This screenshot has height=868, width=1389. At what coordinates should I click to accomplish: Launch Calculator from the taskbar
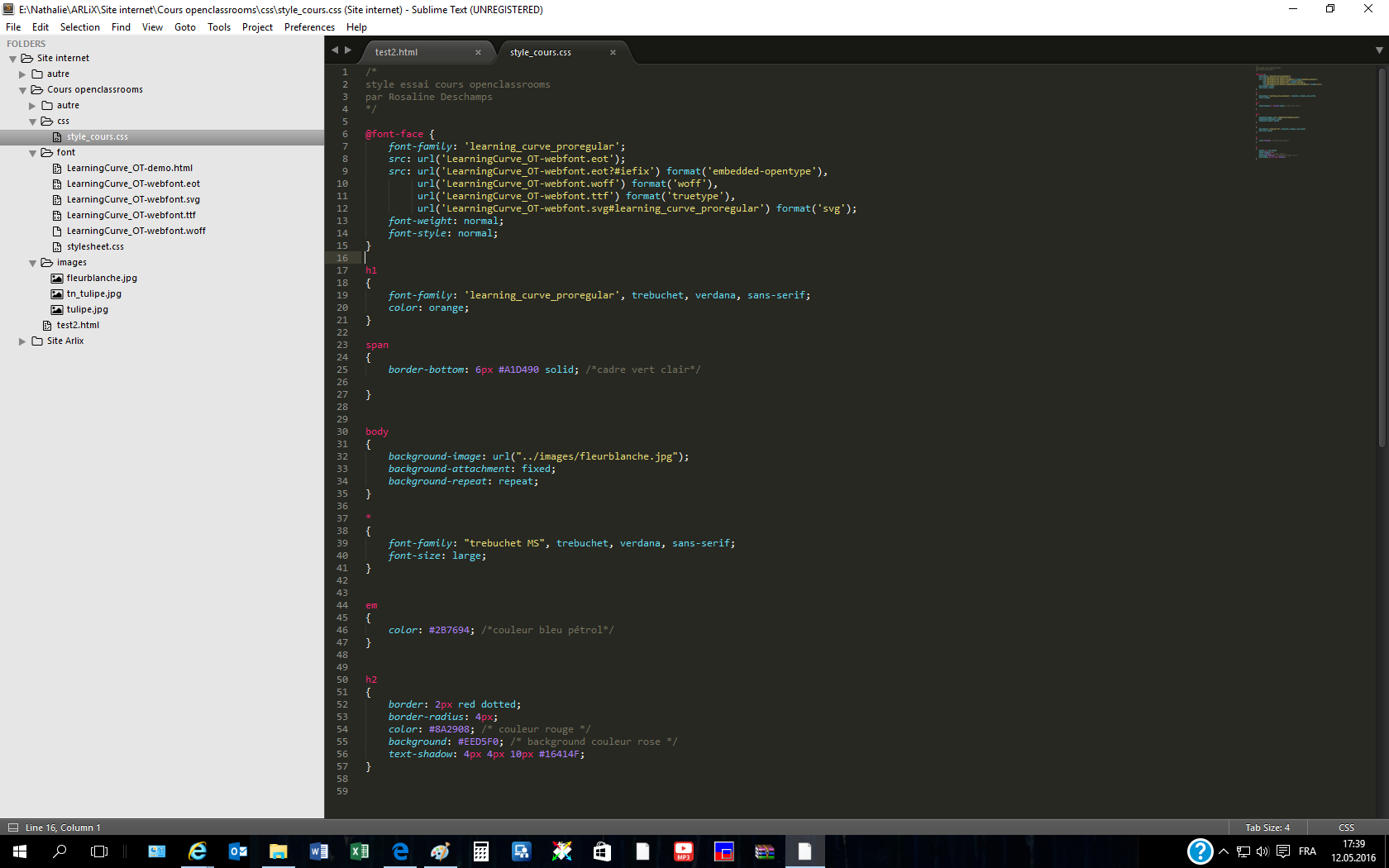480,851
